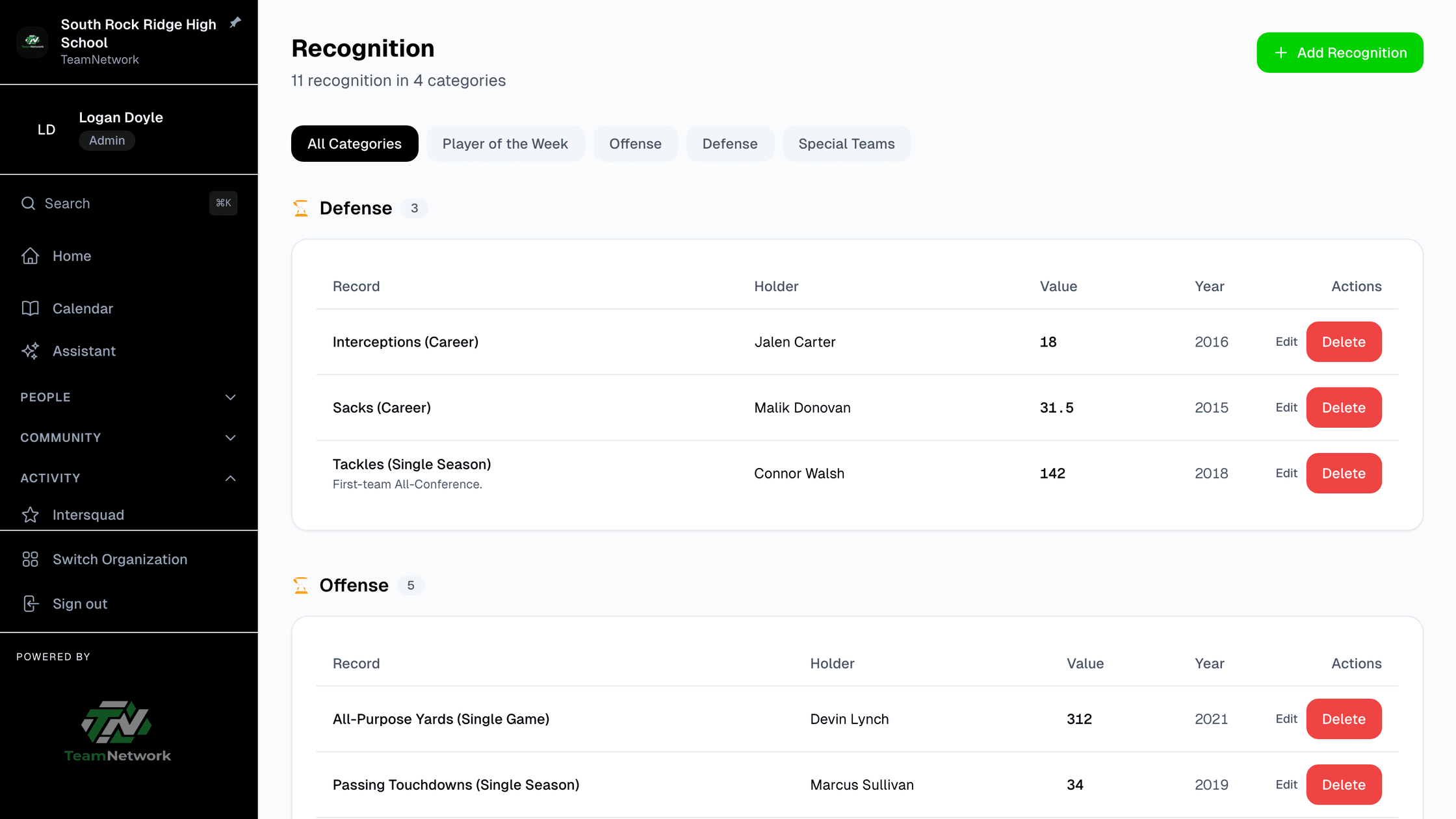Screen dimensions: 1456x819
Task: Click the Add Recognition button
Action: pyautogui.click(x=1340, y=53)
